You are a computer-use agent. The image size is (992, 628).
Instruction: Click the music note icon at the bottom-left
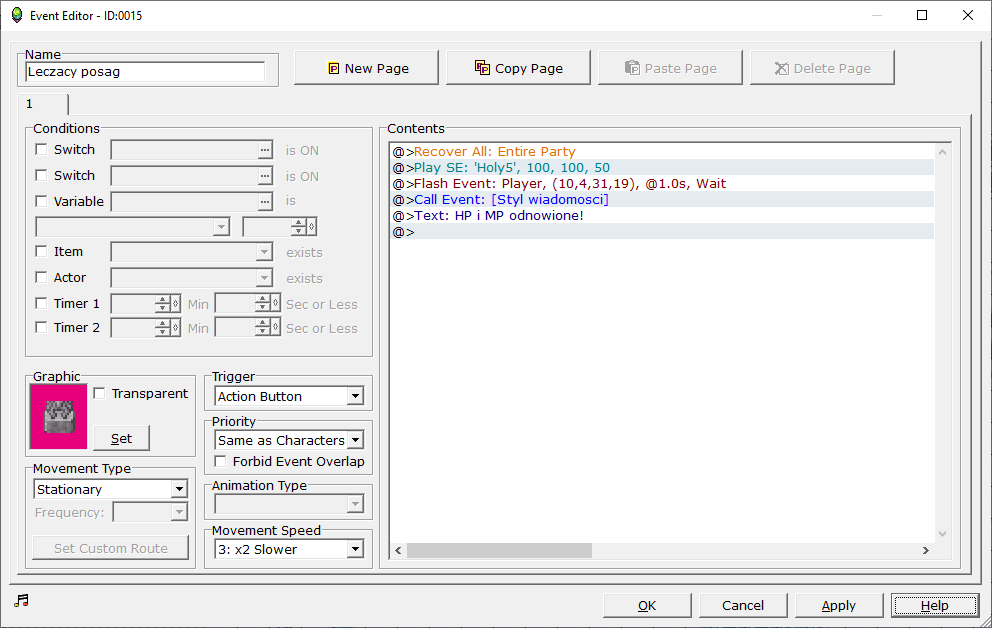[22, 601]
